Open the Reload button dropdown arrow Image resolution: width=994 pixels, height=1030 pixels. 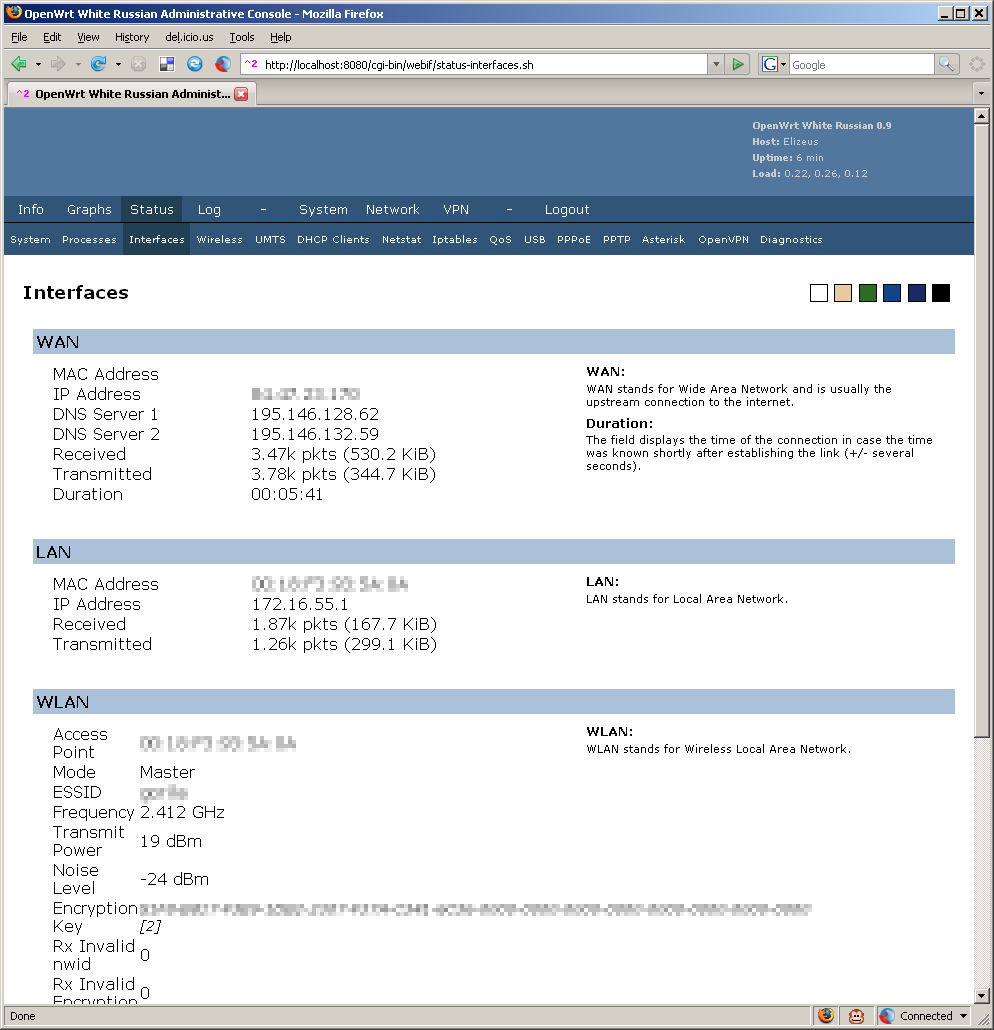pyautogui.click(x=118, y=64)
